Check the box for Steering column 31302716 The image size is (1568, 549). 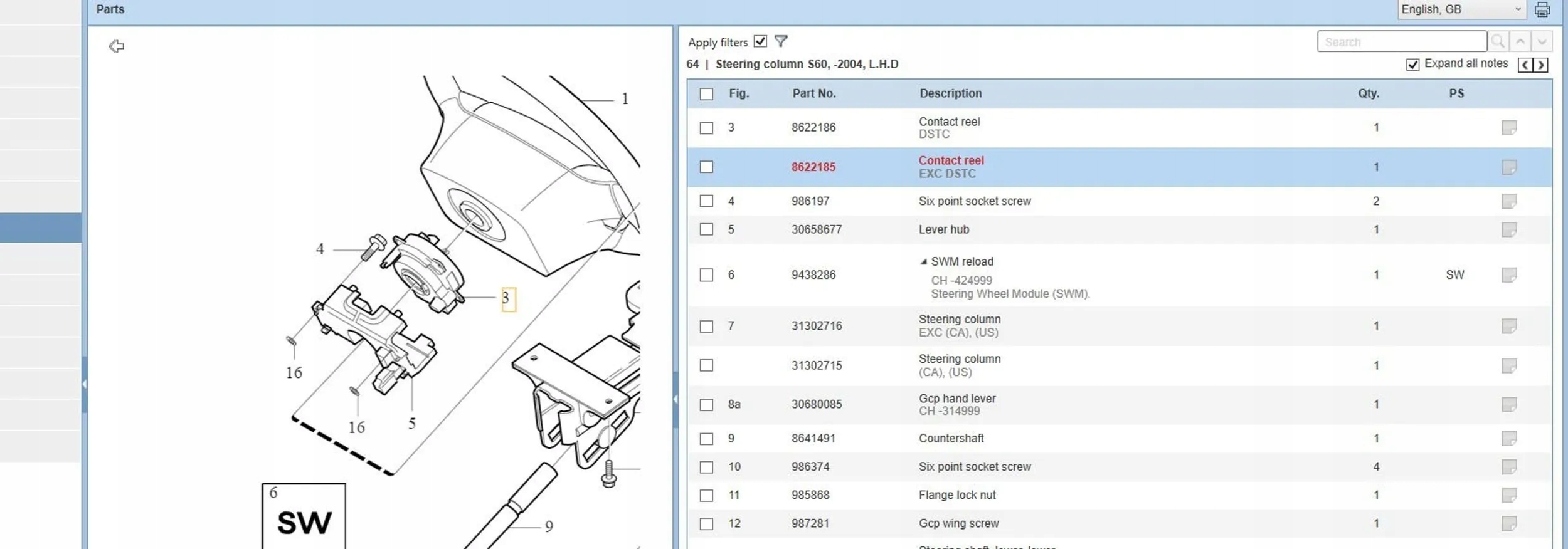click(706, 327)
